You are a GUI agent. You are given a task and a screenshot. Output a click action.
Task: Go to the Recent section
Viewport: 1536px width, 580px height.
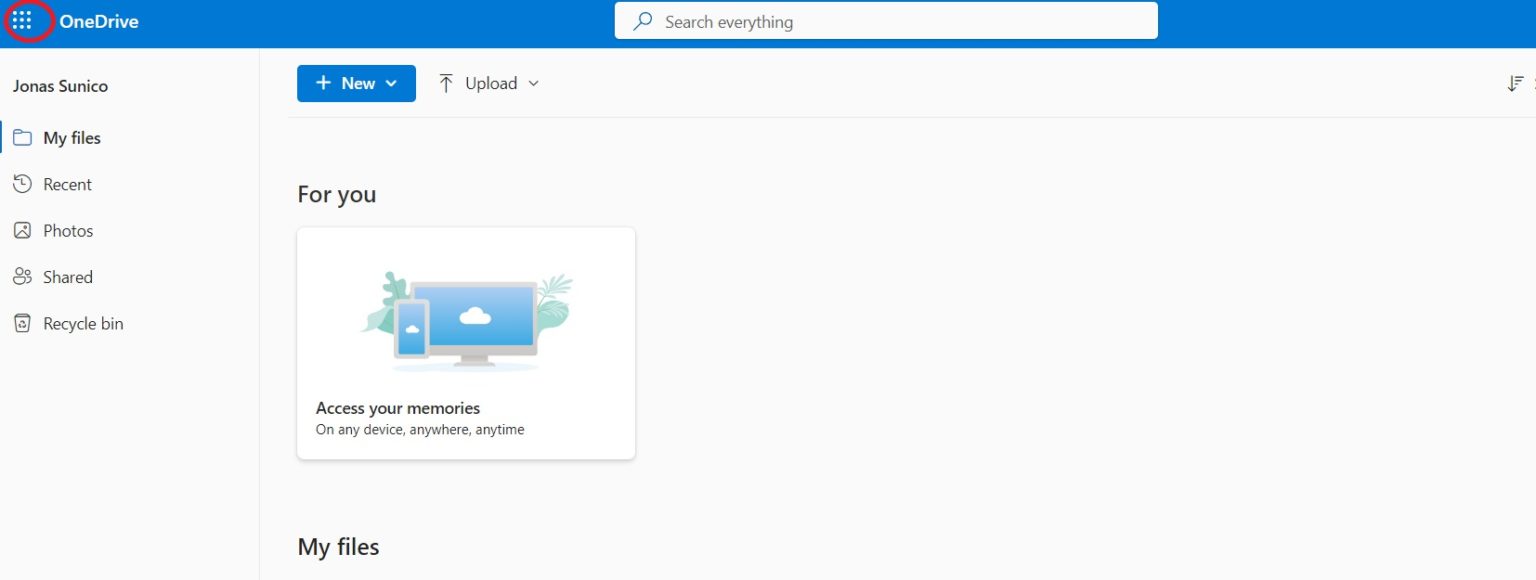[67, 183]
